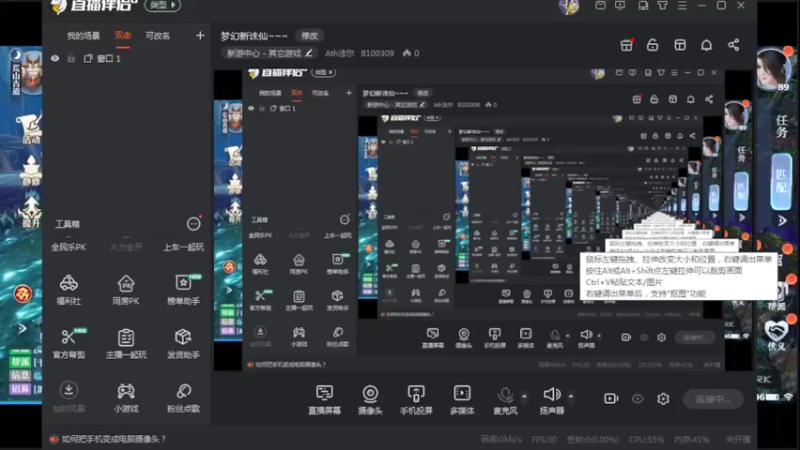
Task: Toggle the preview eye icon beside the gear
Action: click(637, 398)
